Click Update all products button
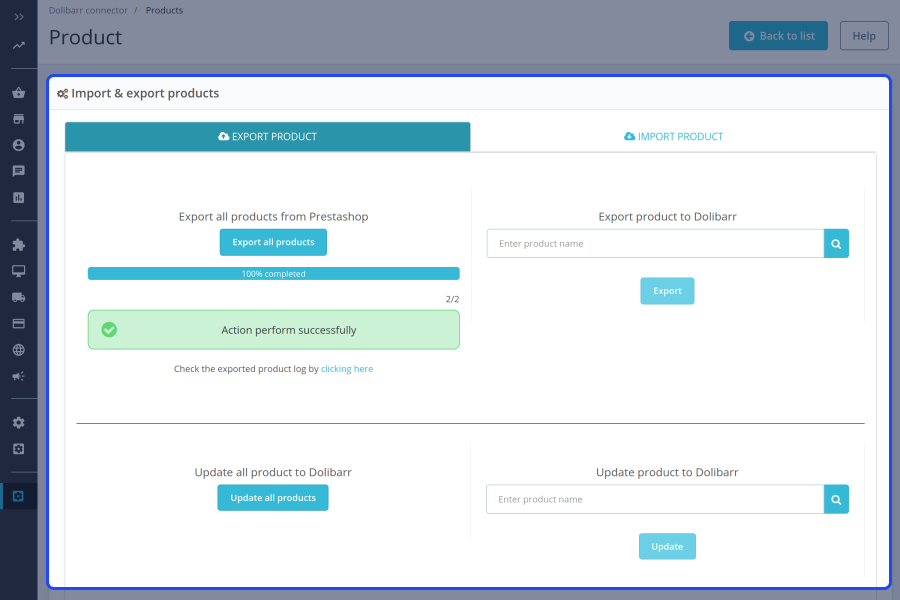900x600 pixels. click(273, 498)
